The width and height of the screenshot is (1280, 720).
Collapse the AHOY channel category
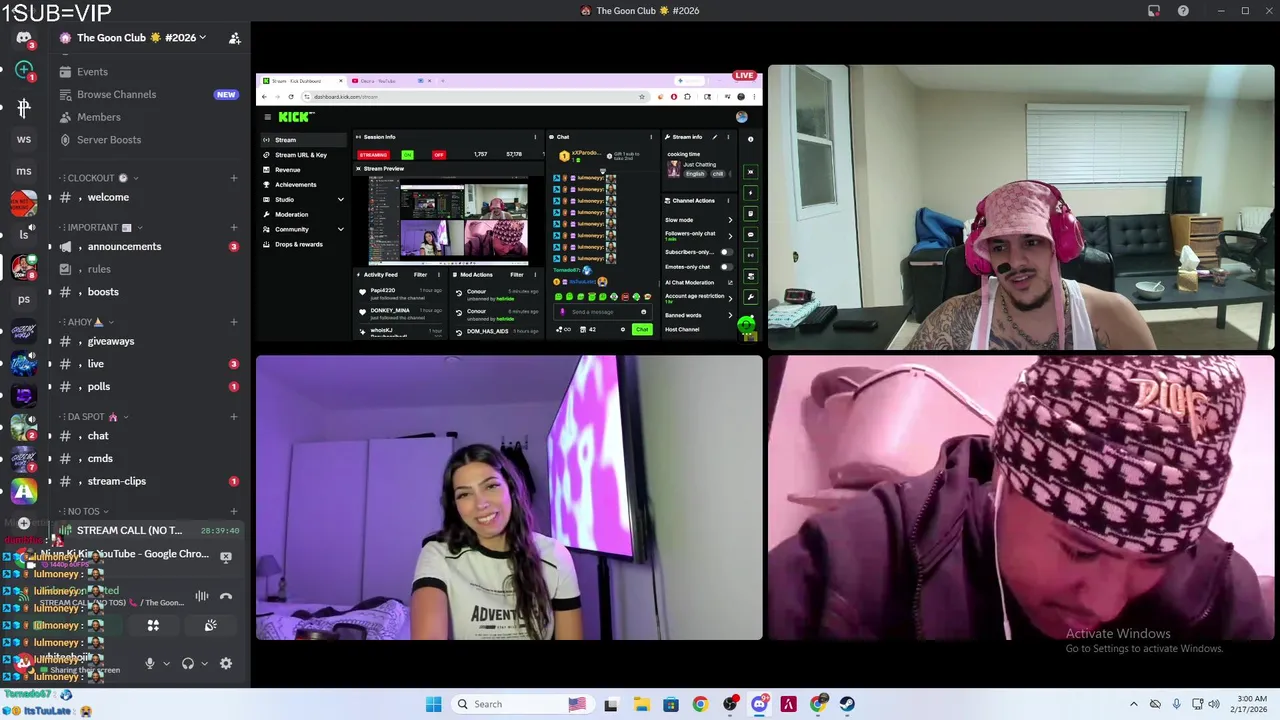[x=89, y=322]
